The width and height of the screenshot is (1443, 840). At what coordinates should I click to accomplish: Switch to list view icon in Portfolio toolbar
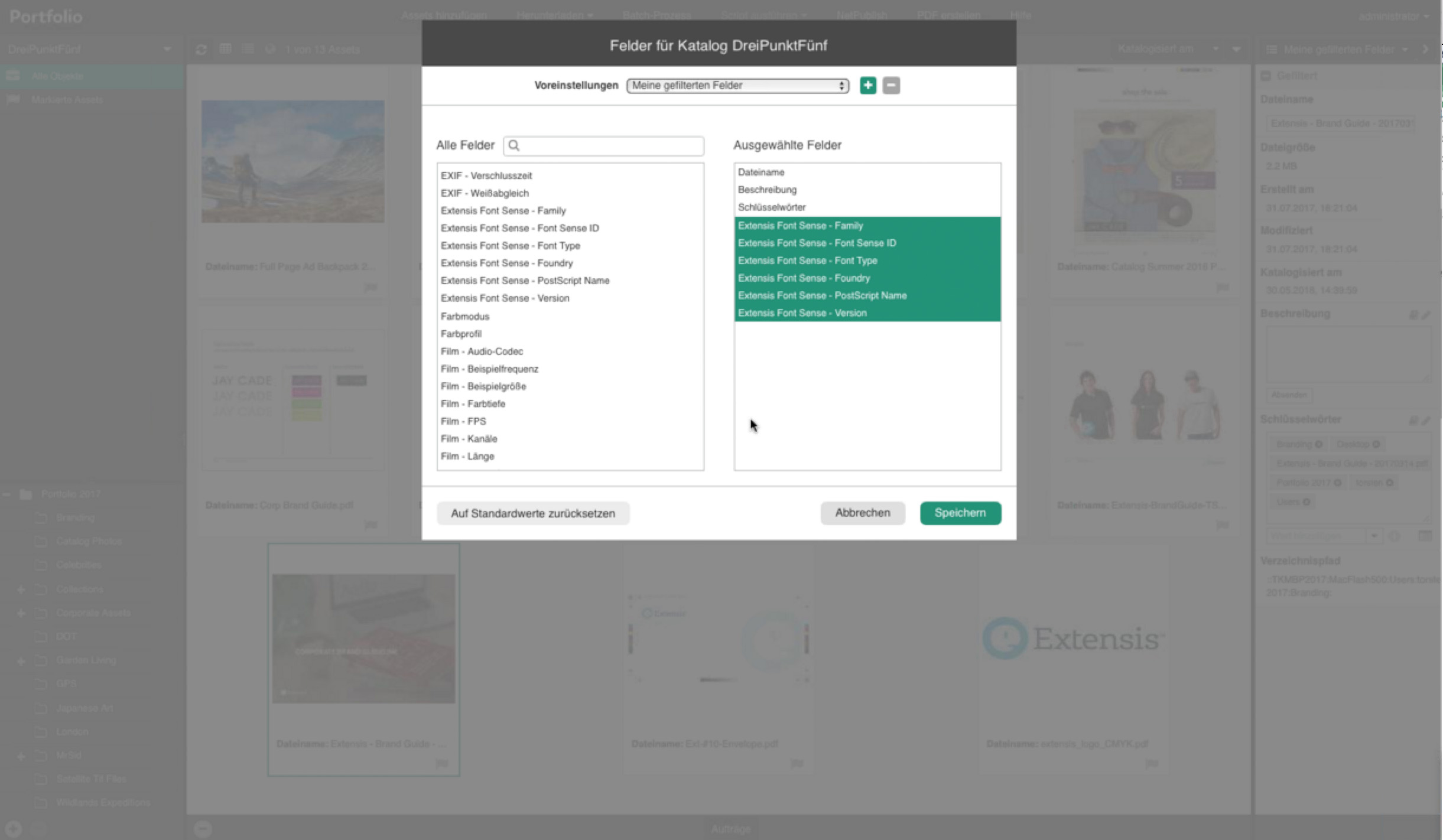pyautogui.click(x=248, y=49)
